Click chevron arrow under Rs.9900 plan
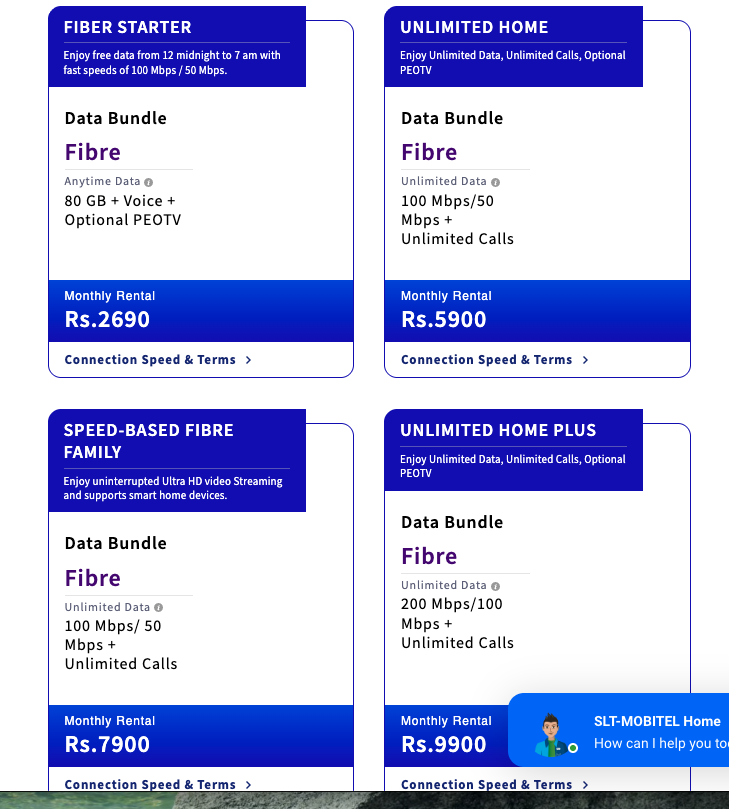The height and width of the screenshot is (809, 729). (x=585, y=785)
